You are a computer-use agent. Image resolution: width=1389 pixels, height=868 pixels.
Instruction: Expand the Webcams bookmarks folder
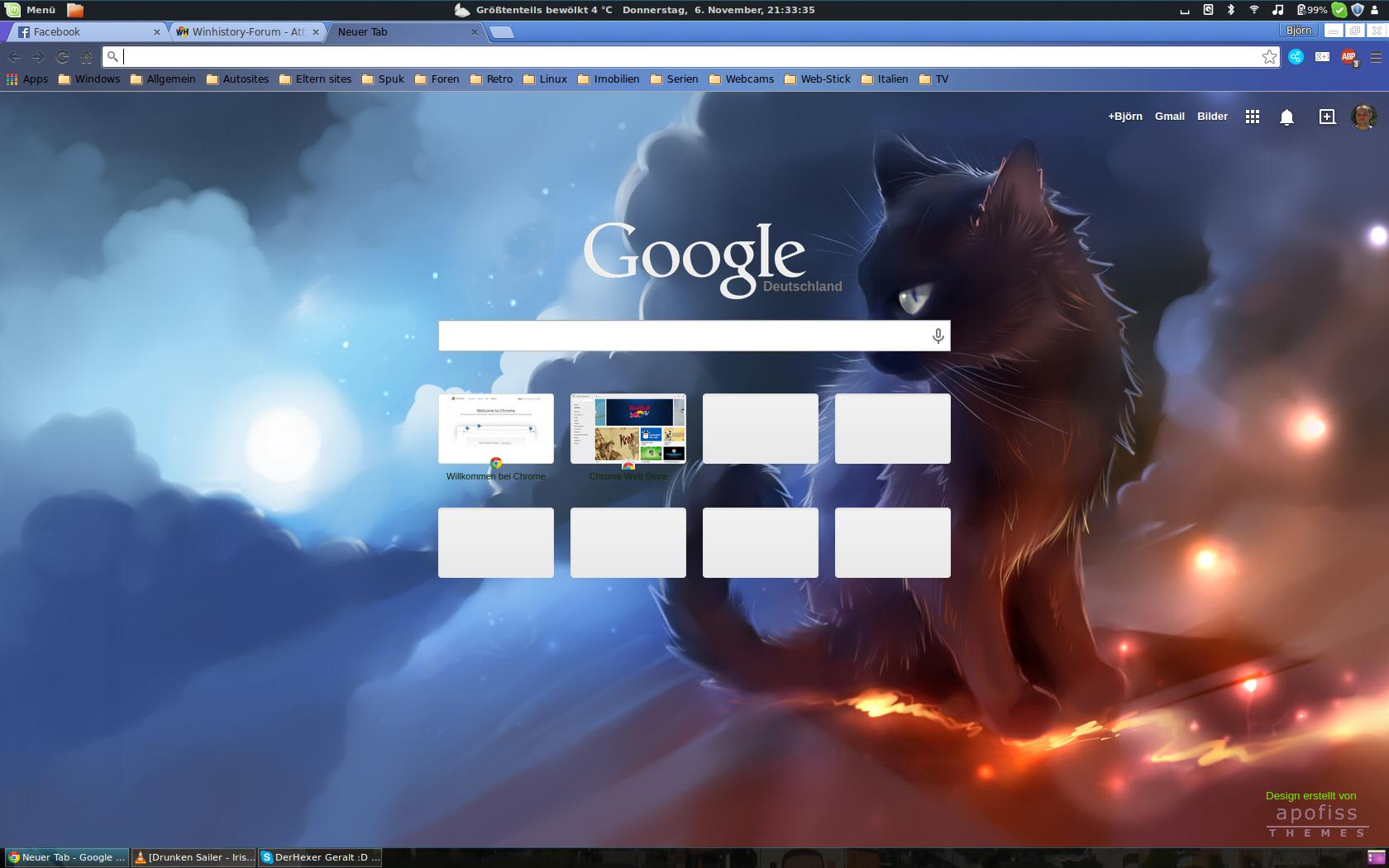(x=741, y=79)
